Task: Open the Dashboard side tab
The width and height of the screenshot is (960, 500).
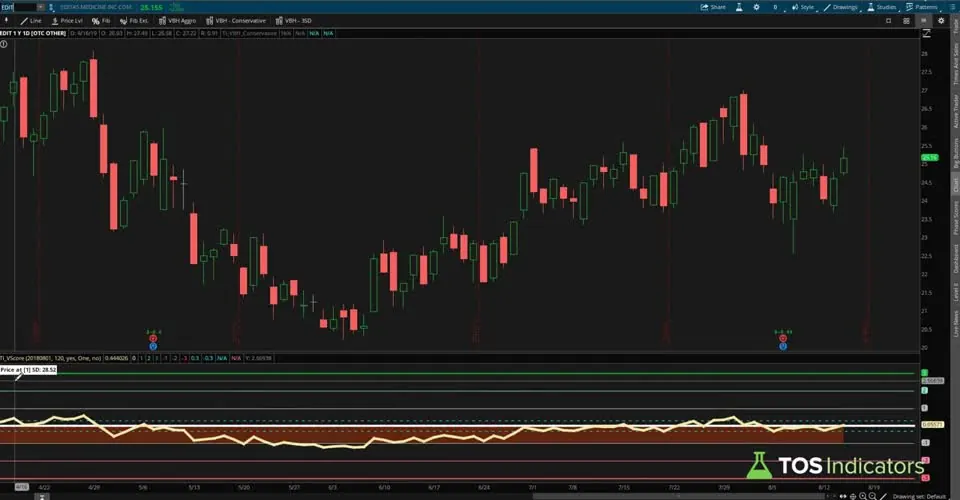Action: pos(955,259)
